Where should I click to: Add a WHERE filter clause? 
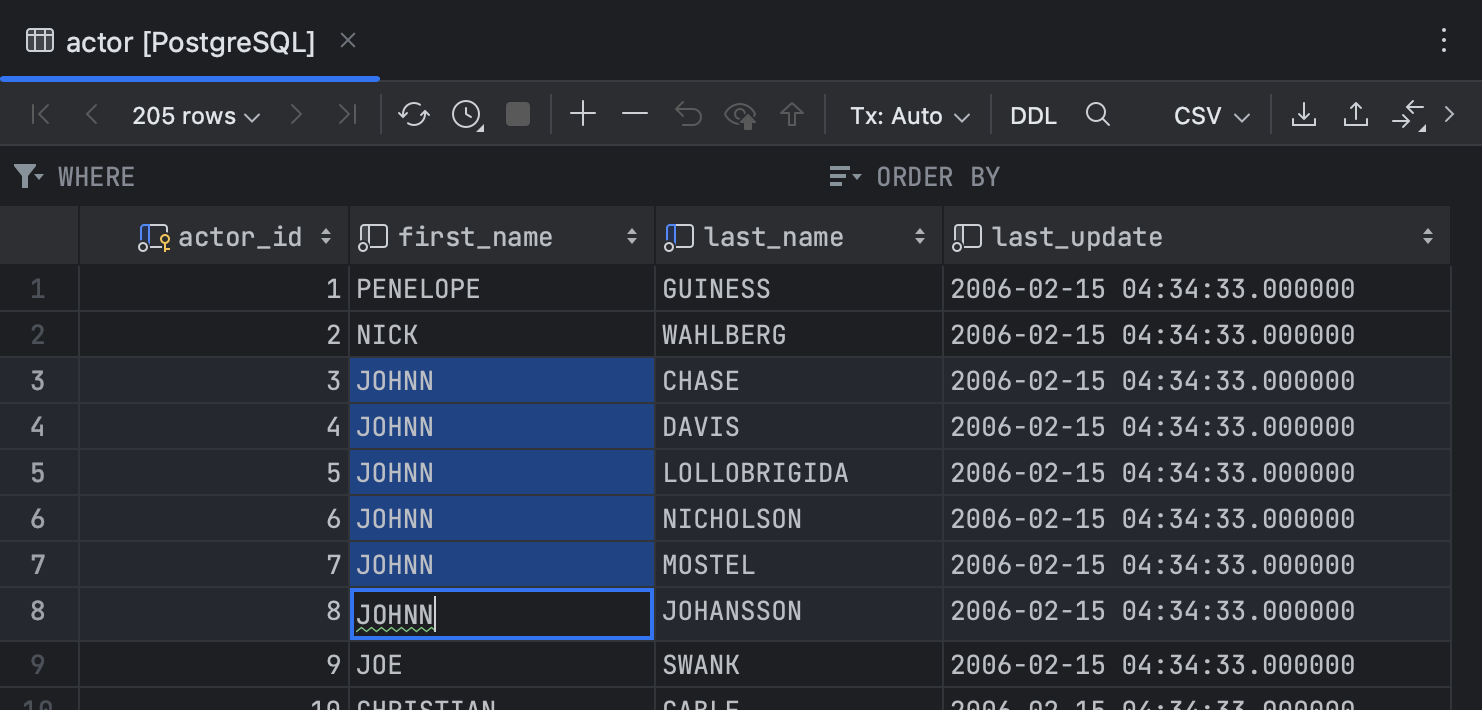pyautogui.click(x=95, y=176)
